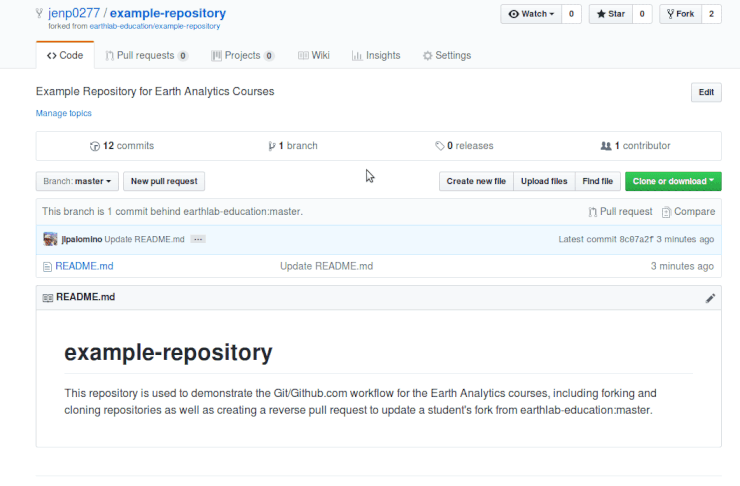Image resolution: width=740 pixels, height=486 pixels.
Task: Click the fork icon beside jenp0277
Action: point(39,13)
